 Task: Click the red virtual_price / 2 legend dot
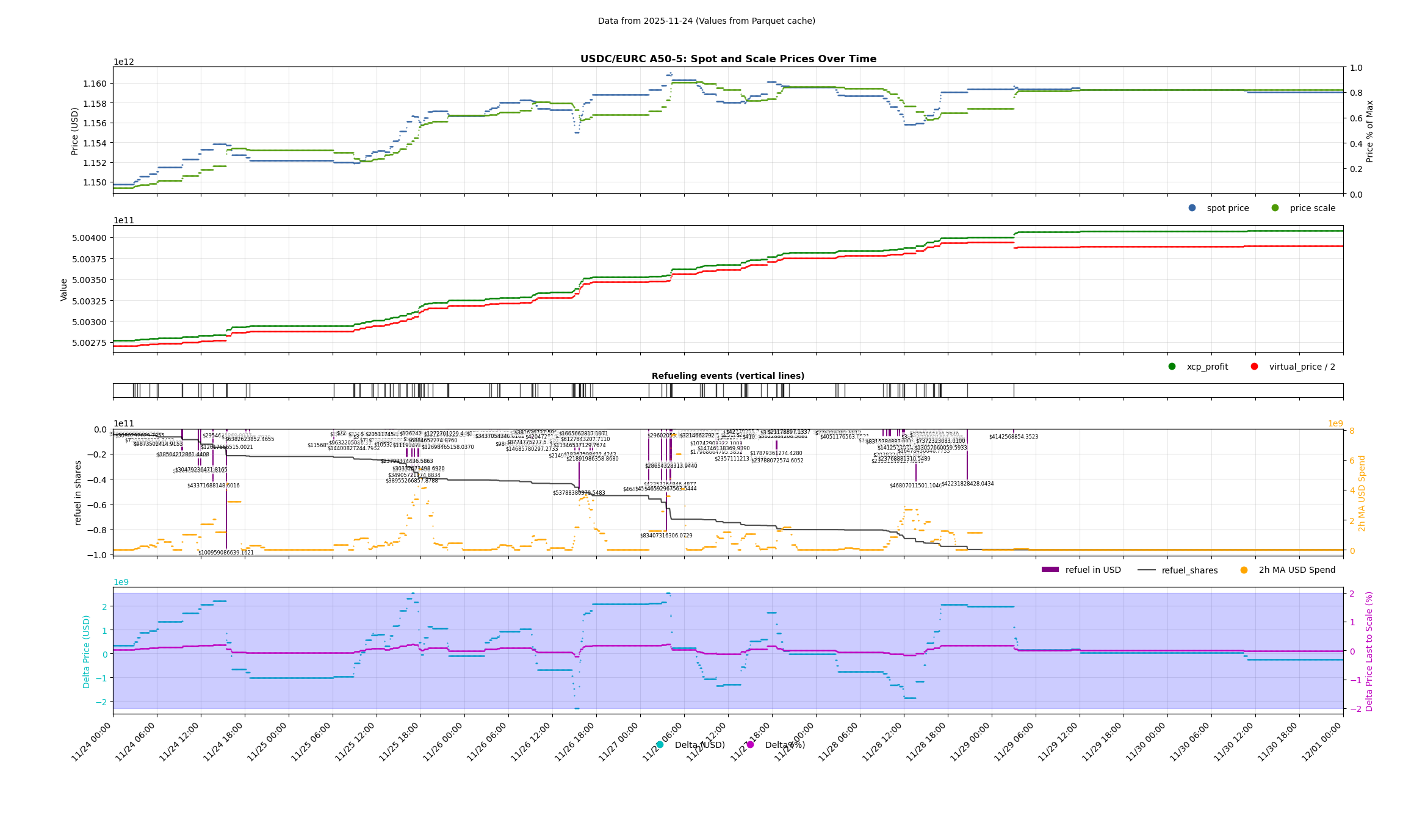tap(1254, 367)
